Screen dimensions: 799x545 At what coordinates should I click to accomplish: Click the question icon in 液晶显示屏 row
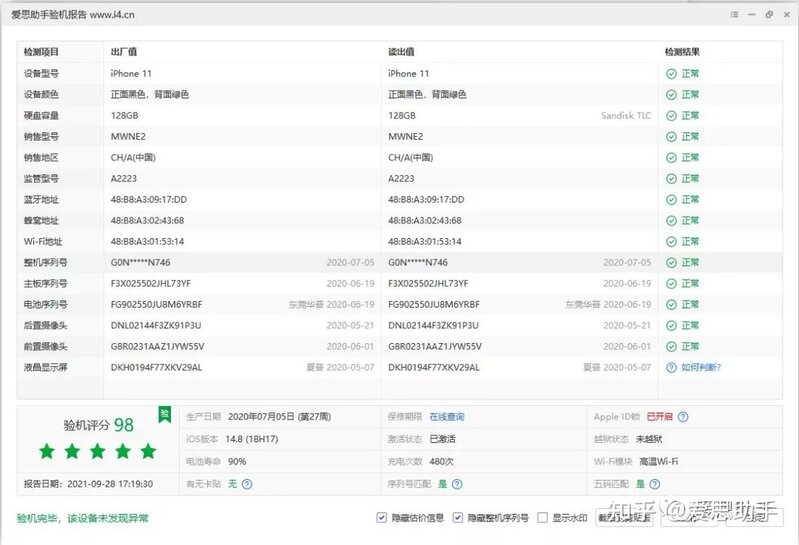tap(672, 367)
